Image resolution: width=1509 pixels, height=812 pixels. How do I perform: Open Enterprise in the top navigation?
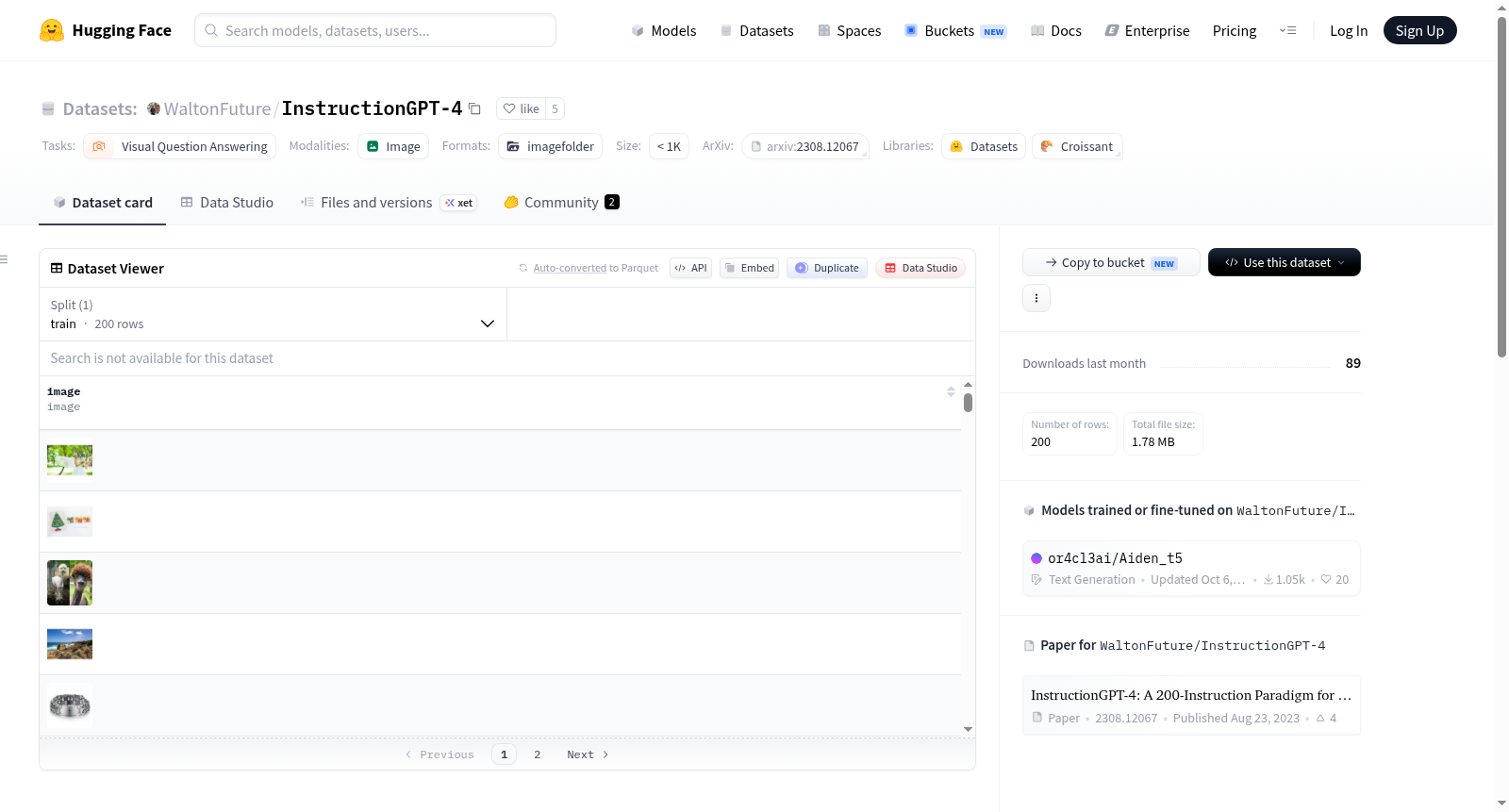pyautogui.click(x=1148, y=30)
